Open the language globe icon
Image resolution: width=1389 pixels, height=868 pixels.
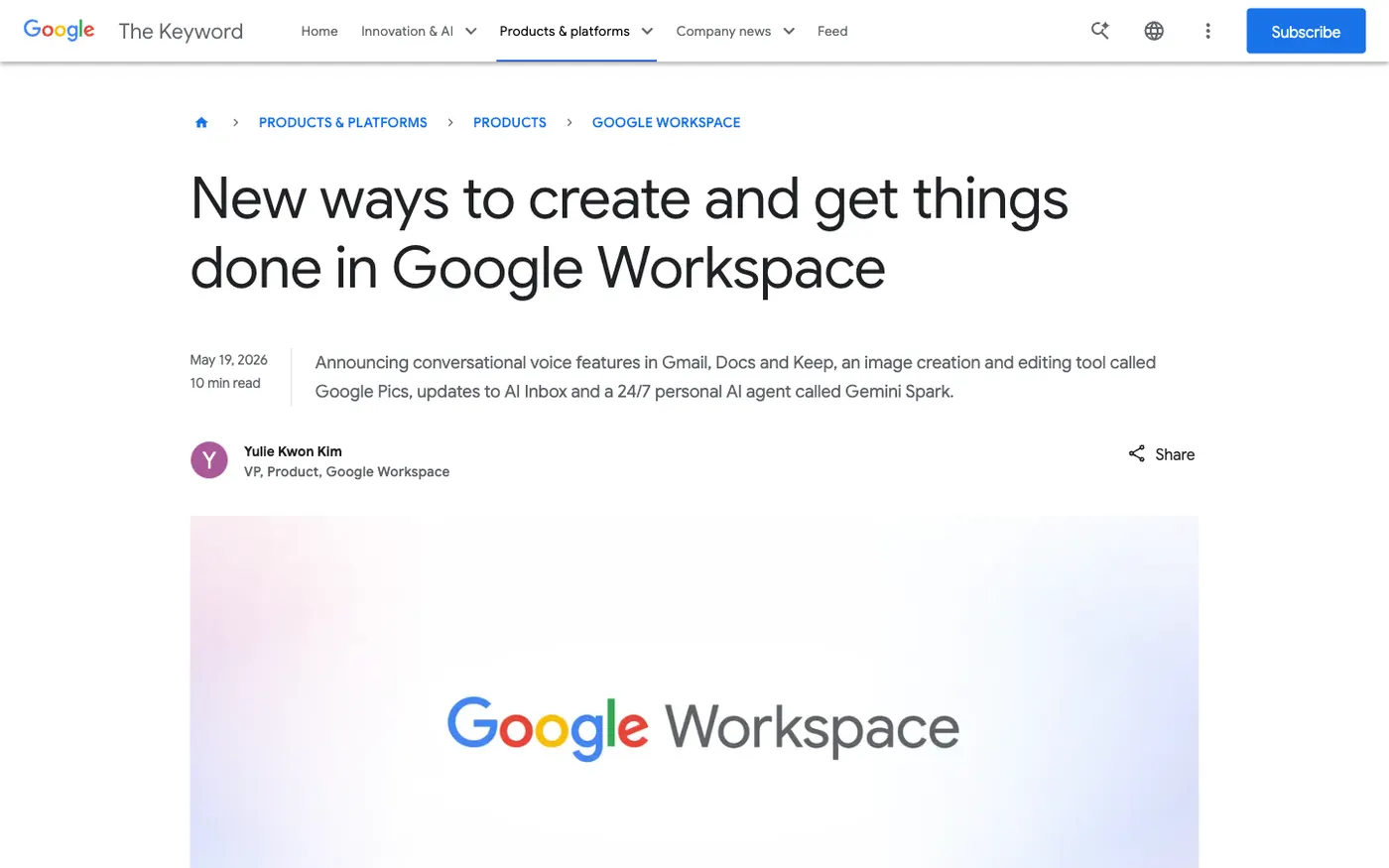[1154, 31]
